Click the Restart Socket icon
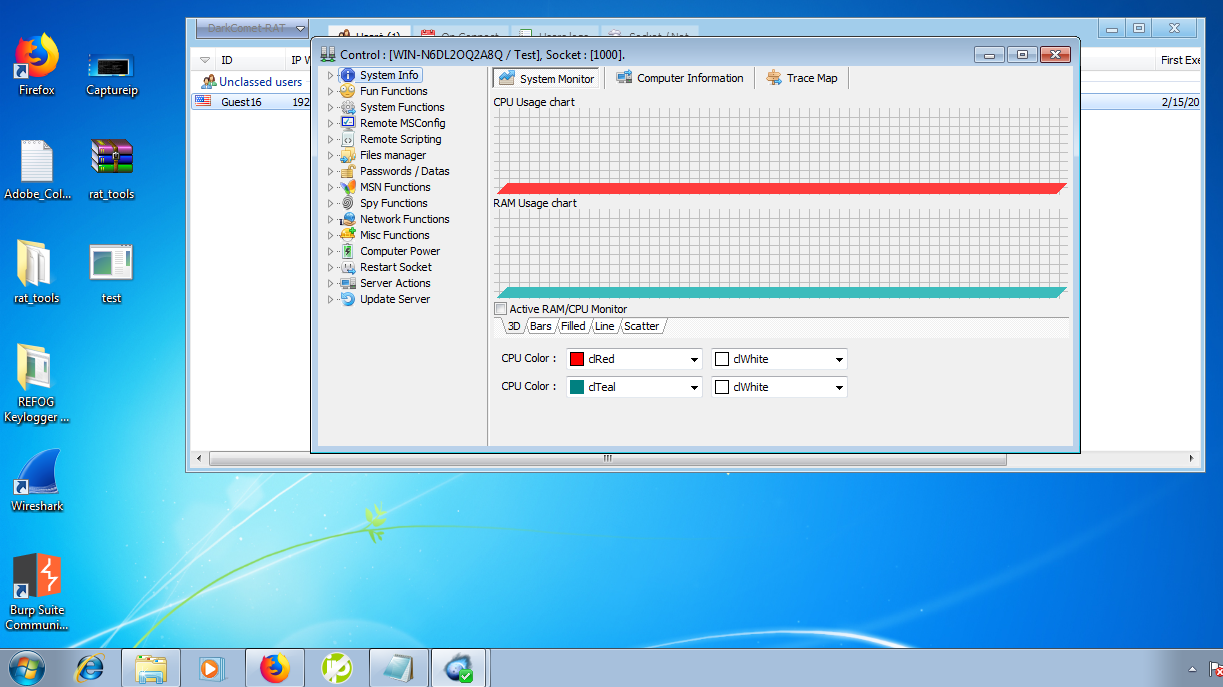This screenshot has height=687, width=1223. (x=347, y=267)
